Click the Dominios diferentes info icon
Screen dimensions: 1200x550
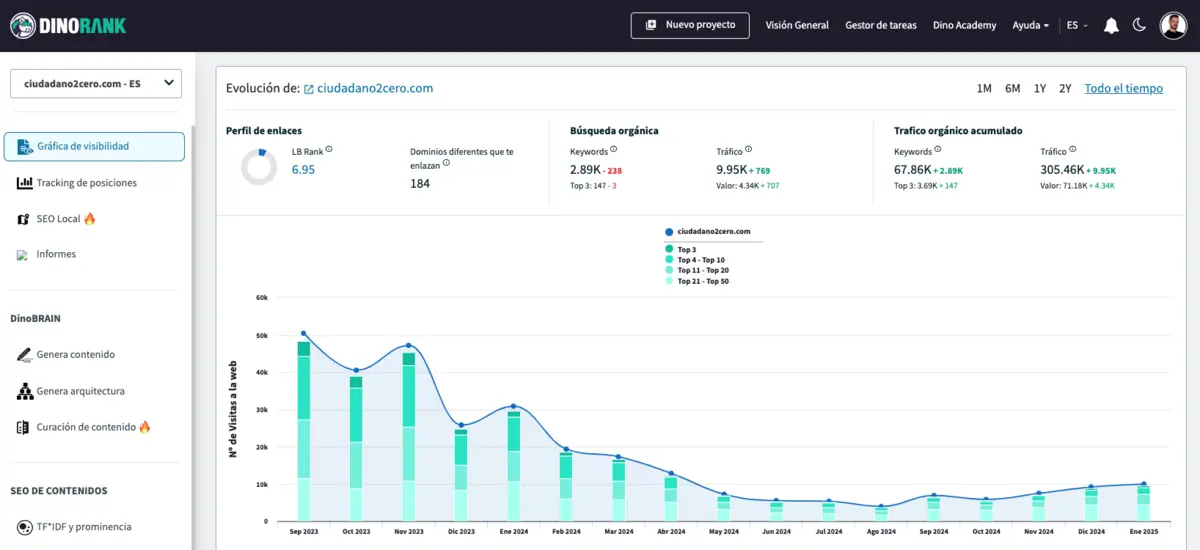tap(446, 162)
